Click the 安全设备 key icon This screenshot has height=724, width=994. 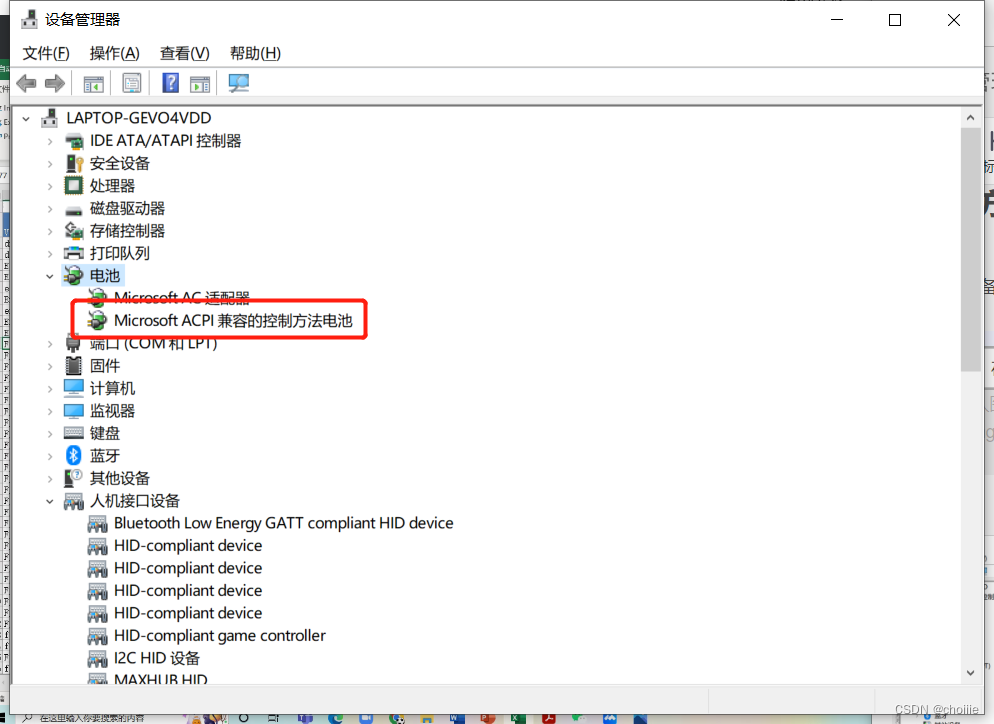(74, 164)
